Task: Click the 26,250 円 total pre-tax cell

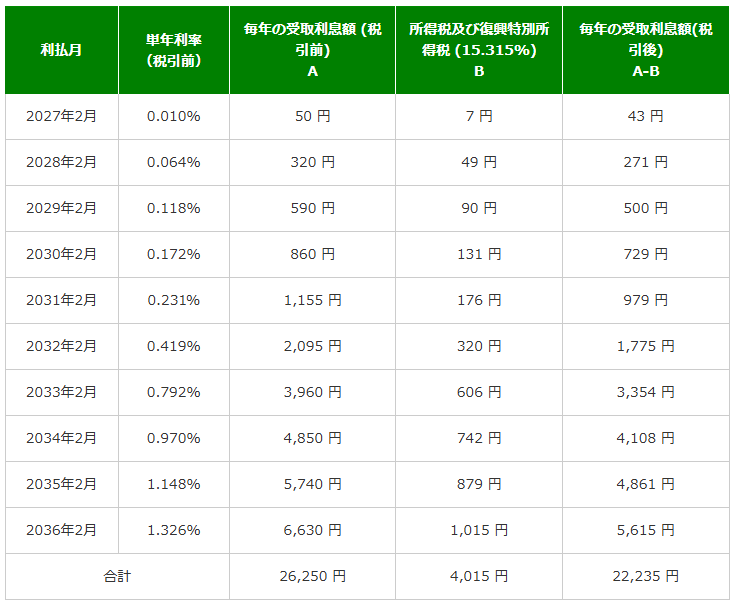Action: pyautogui.click(x=312, y=576)
